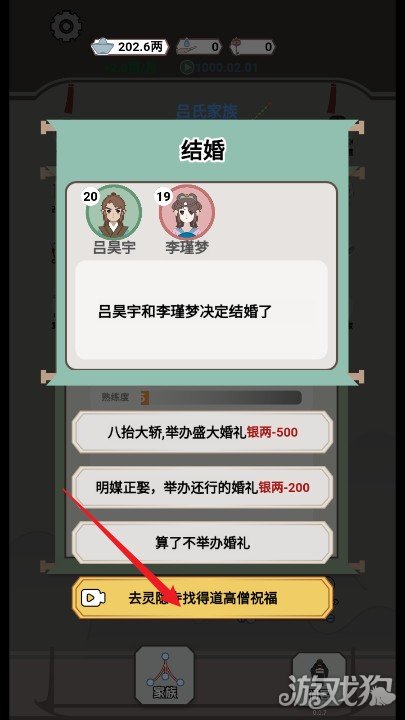The width and height of the screenshot is (405, 720).
Task: Choose the grand wedding option 银两-500
Action: [202, 432]
